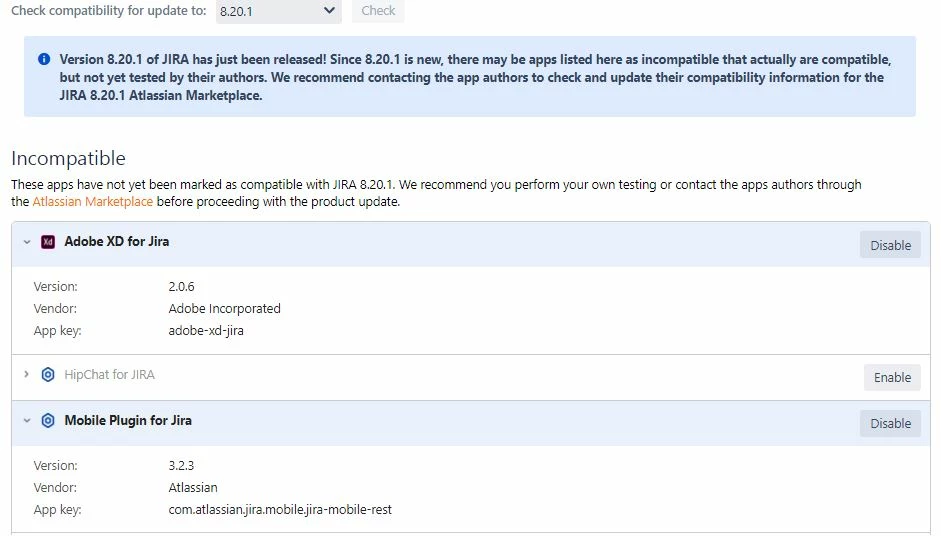
Task: Select the app key adobe-xd-jira
Action: (x=206, y=331)
